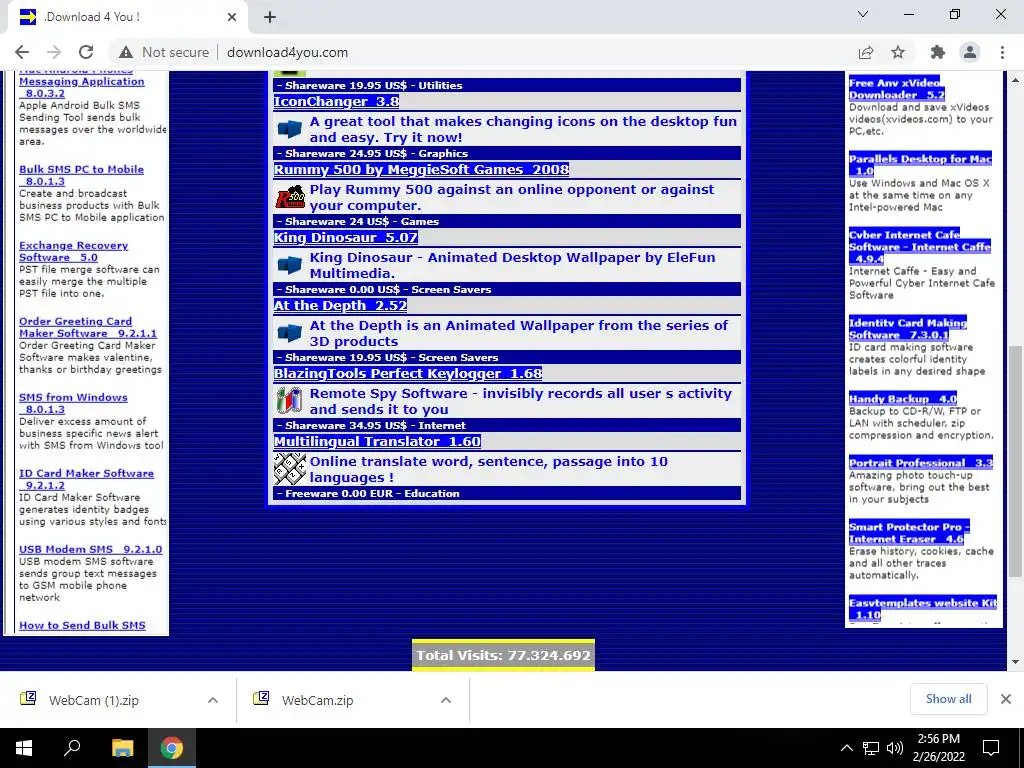Screen dimensions: 1024x768
Task: Open the How to Send Bulk SMS link
Action: pyautogui.click(x=82, y=625)
